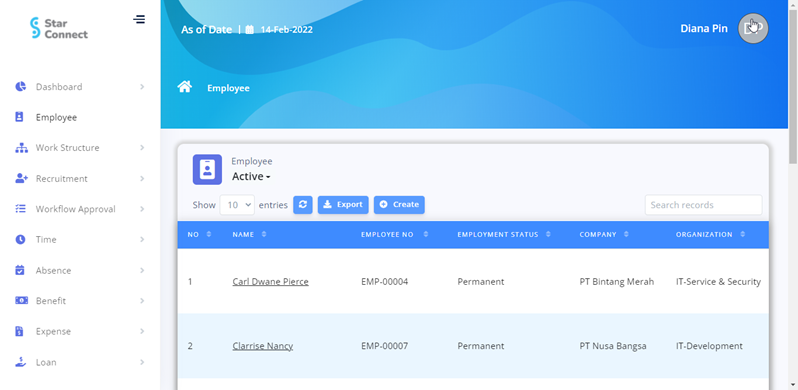Click the PT Bintang Merah cell
Viewport: 798px width, 390px height.
pos(616,282)
